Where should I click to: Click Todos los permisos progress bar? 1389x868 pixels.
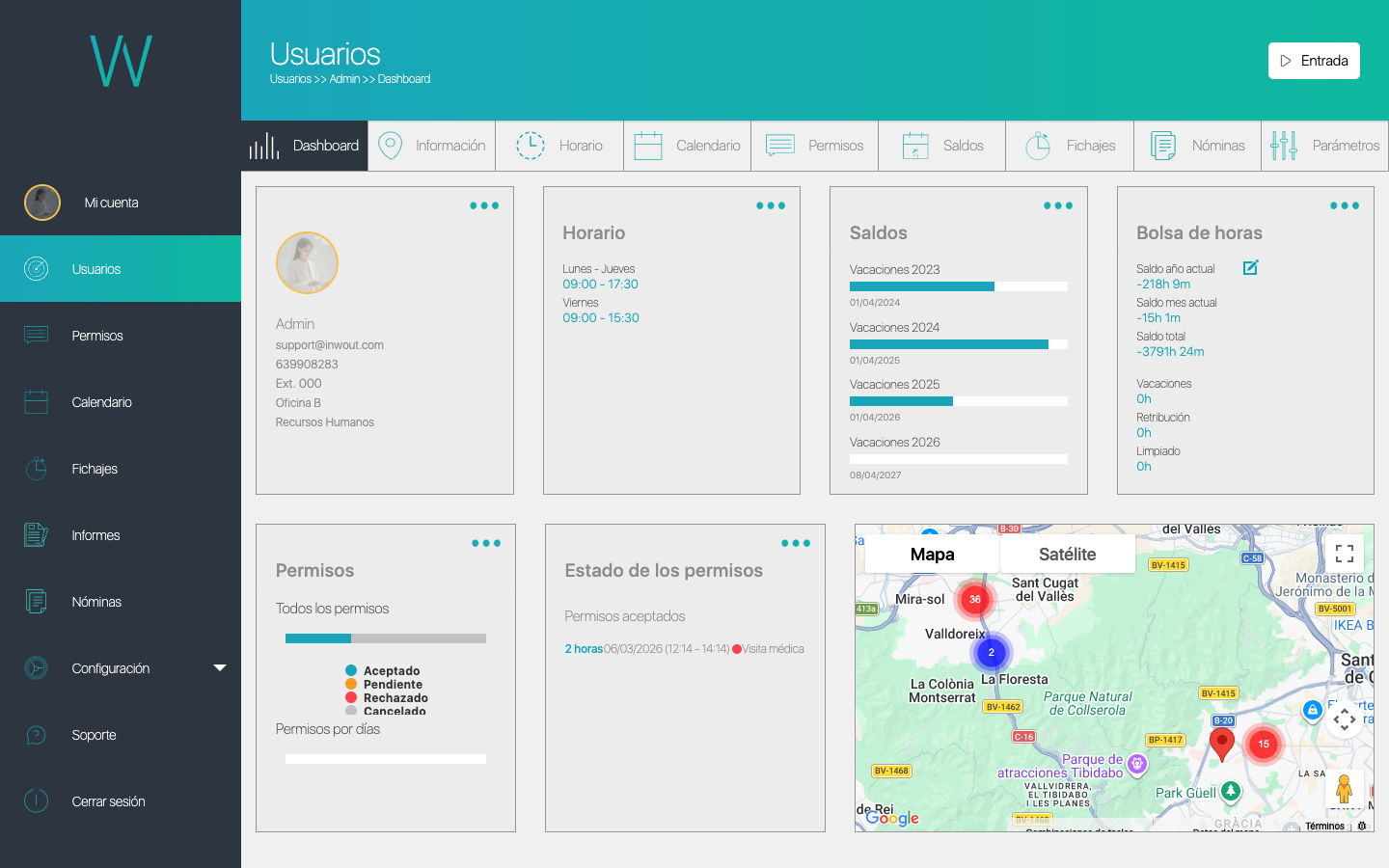coord(386,638)
